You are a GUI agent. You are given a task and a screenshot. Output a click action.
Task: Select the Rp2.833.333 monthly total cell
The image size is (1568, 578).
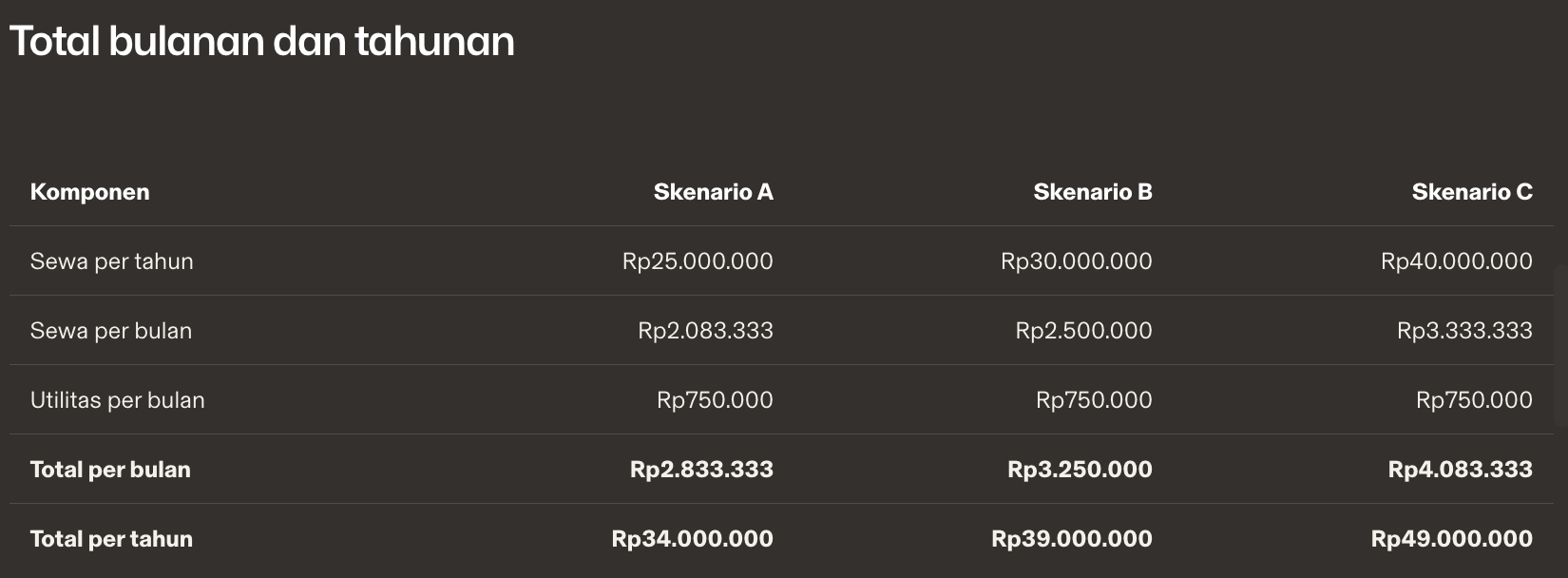701,470
